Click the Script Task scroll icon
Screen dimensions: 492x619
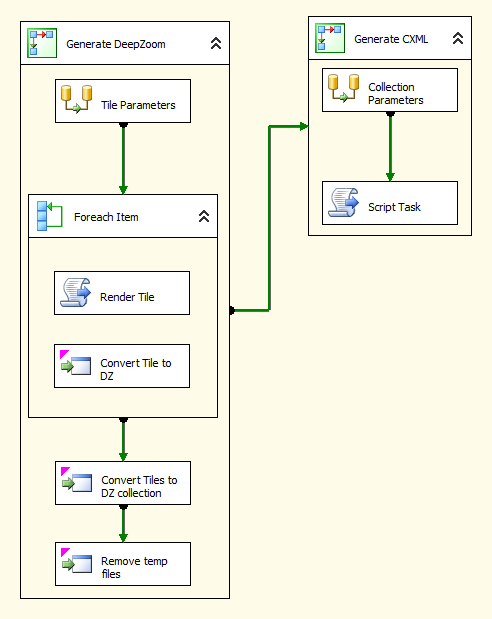[344, 203]
